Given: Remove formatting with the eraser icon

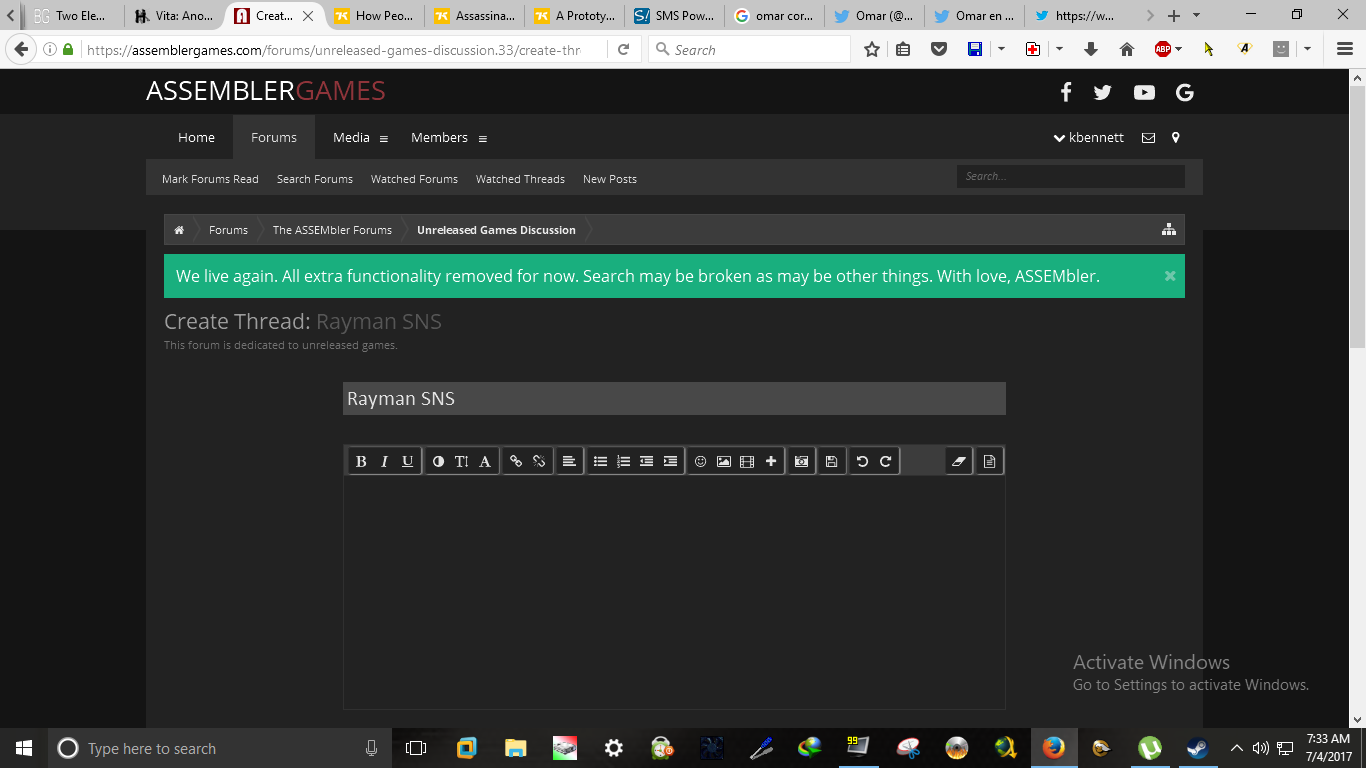Looking at the screenshot, I should 959,461.
